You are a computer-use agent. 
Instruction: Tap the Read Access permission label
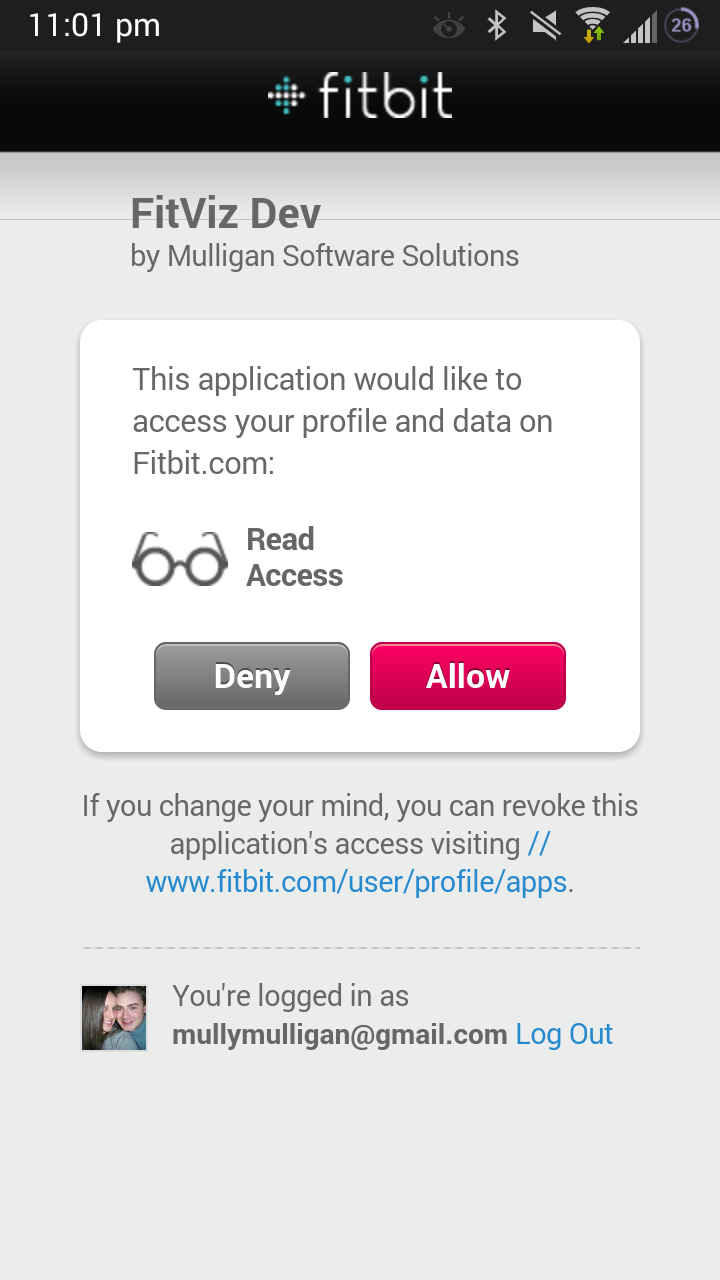295,558
